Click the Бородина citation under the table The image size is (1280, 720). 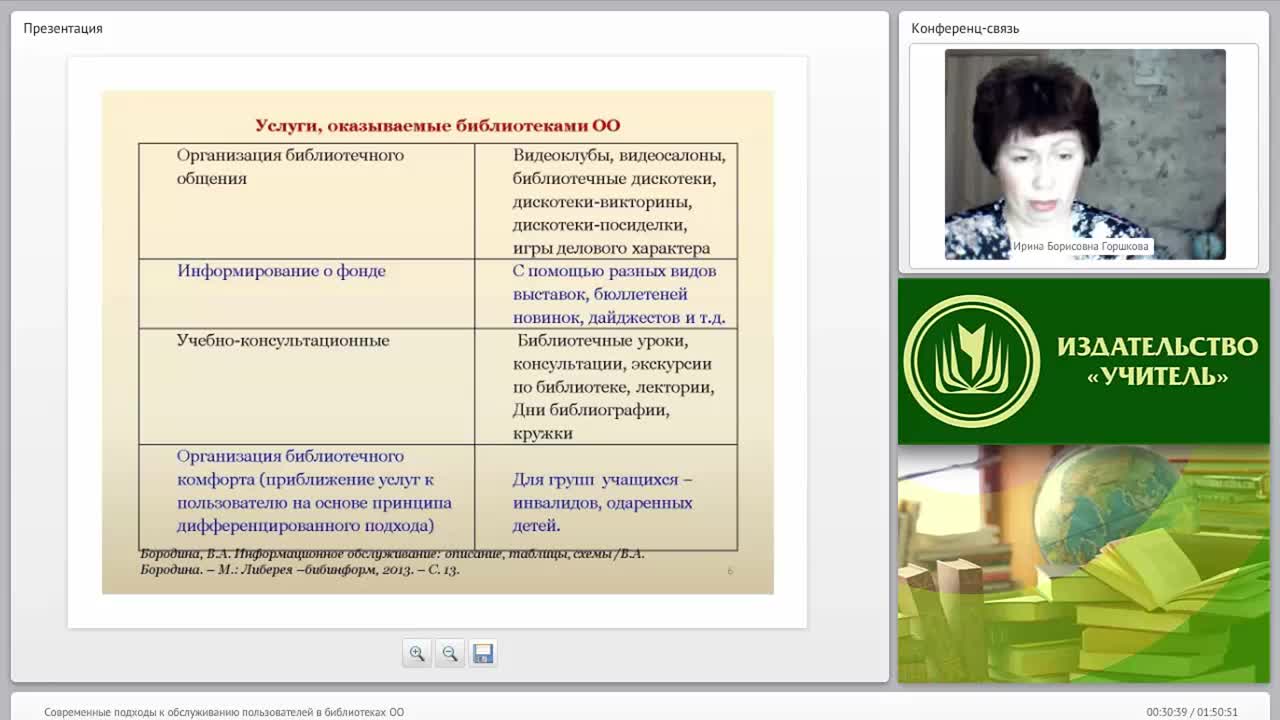pos(392,562)
